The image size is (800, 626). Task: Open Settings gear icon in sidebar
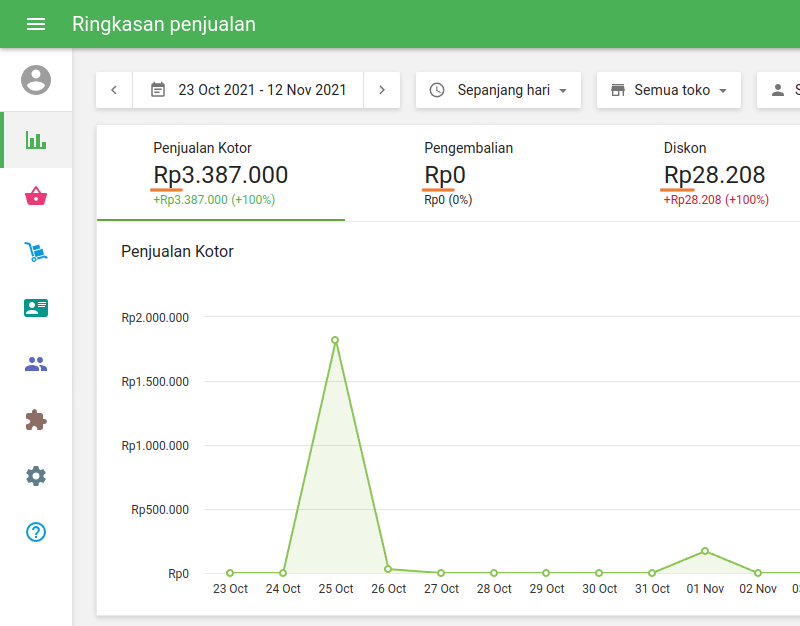point(36,476)
